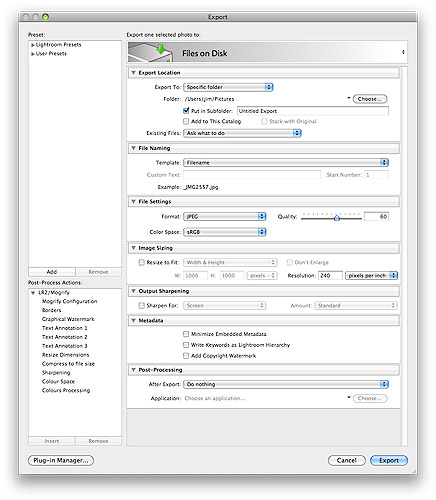Screen dimensions: 436x500
Task: Enable the Resize to Fit checkbox
Action: click(141, 262)
